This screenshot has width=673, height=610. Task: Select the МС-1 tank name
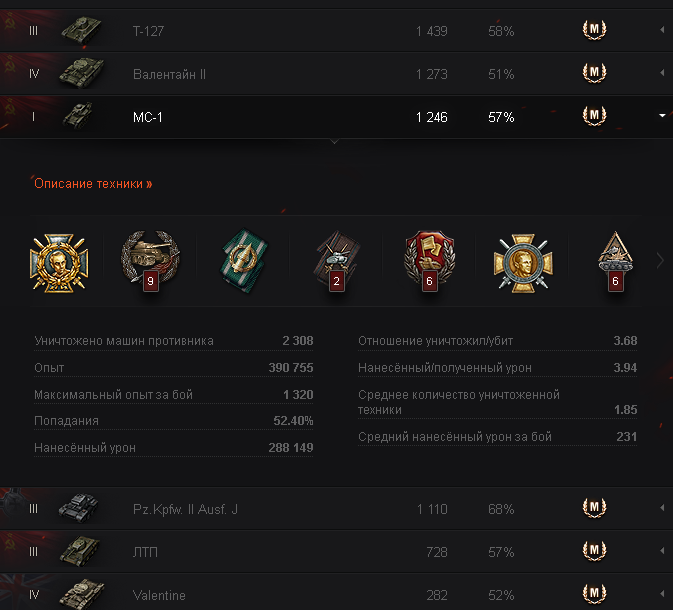click(148, 117)
